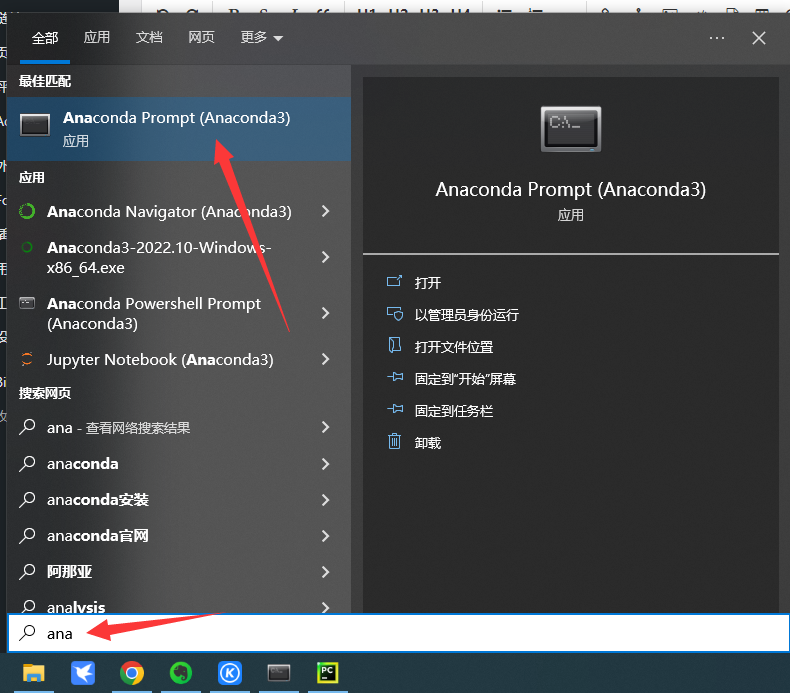Open the three-dot options menu
This screenshot has width=790, height=693.
716,38
